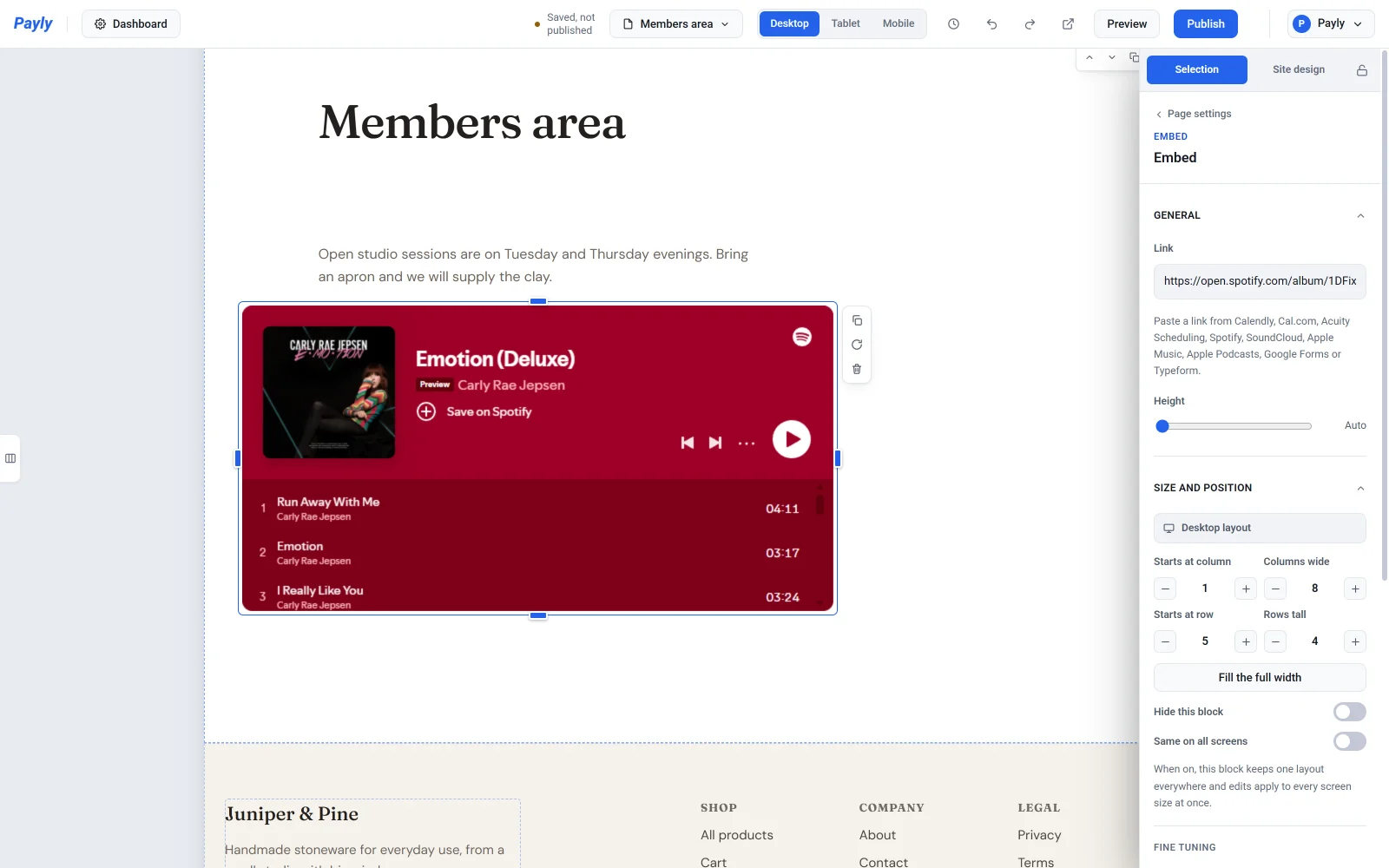Click the Height slider handle

click(1162, 426)
